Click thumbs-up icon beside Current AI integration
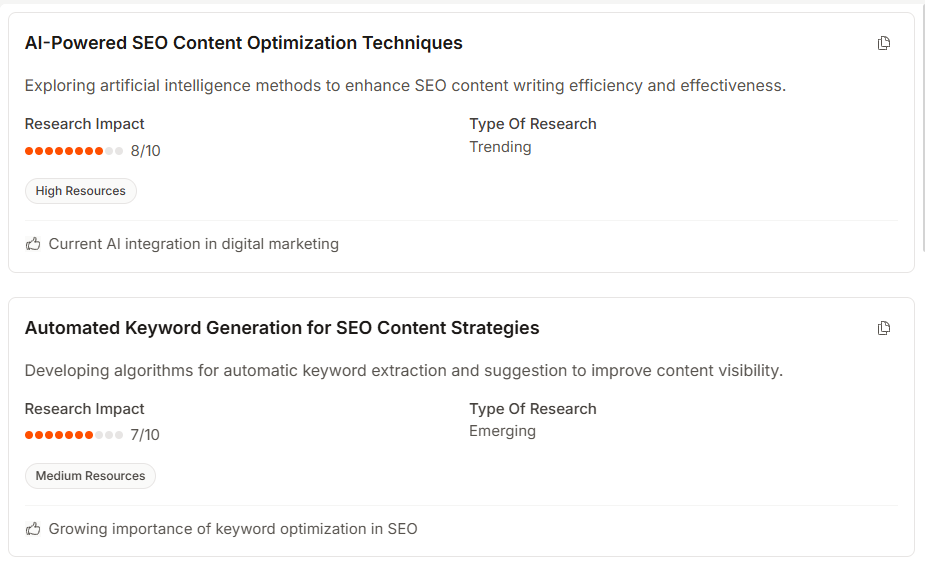Viewport: 925px width, 565px height. pyautogui.click(x=33, y=244)
